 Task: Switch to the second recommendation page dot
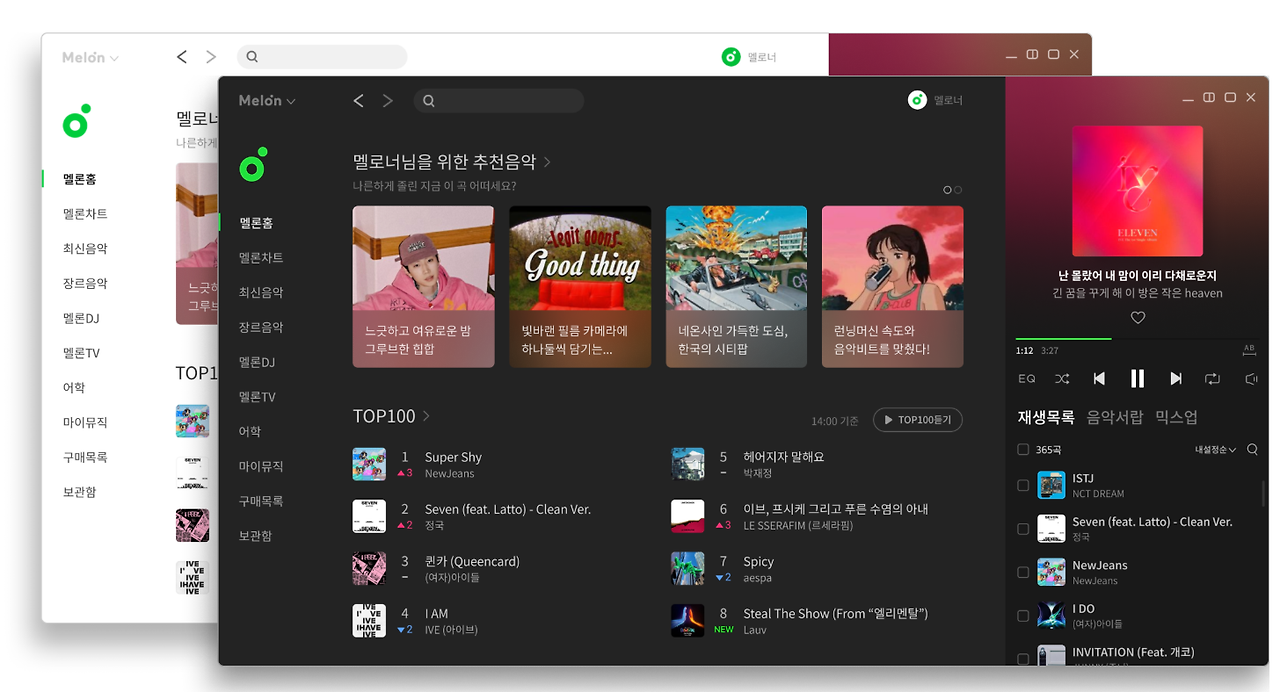(x=958, y=190)
